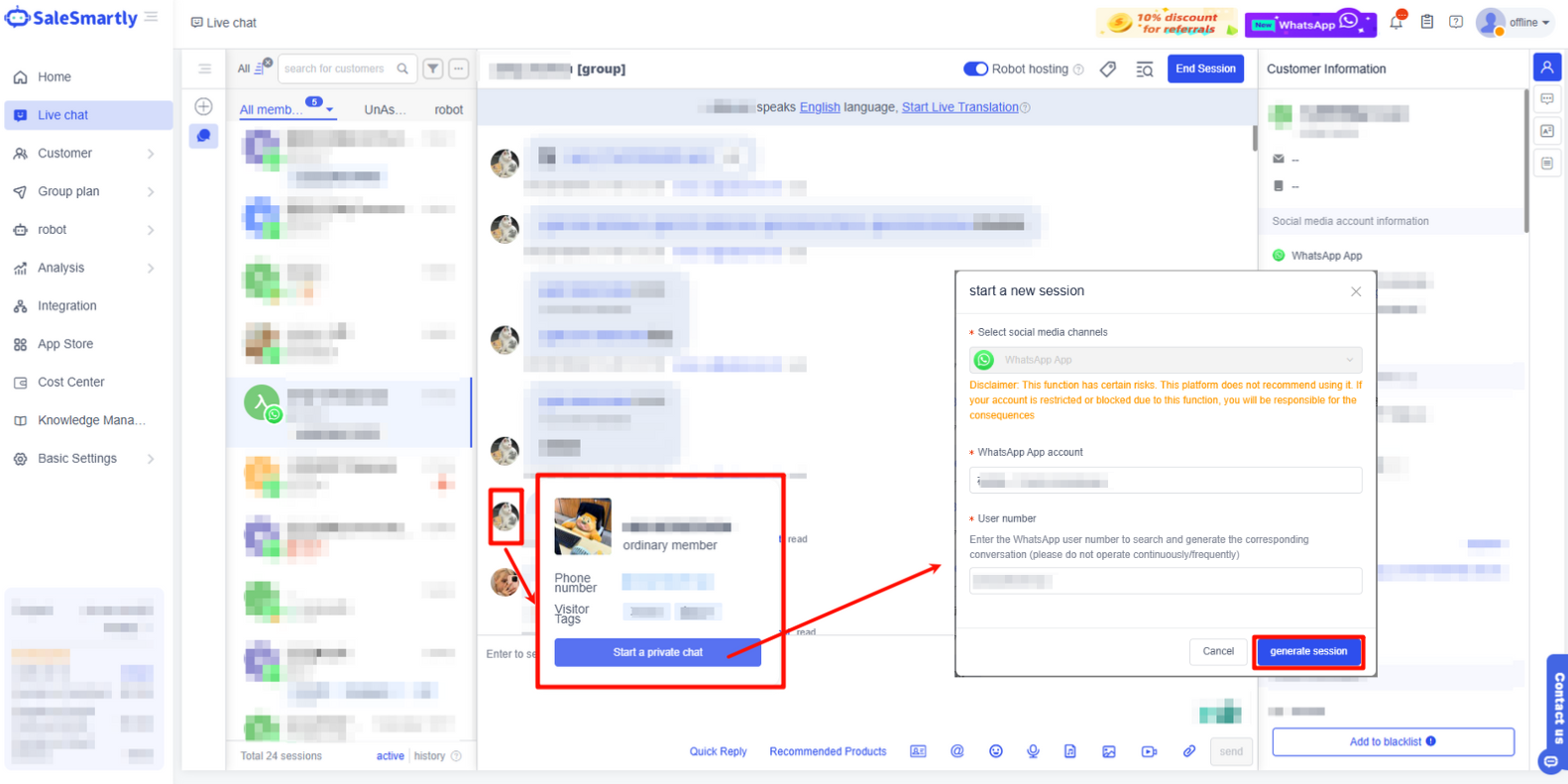Open the social media channels dropdown

pyautogui.click(x=1166, y=360)
